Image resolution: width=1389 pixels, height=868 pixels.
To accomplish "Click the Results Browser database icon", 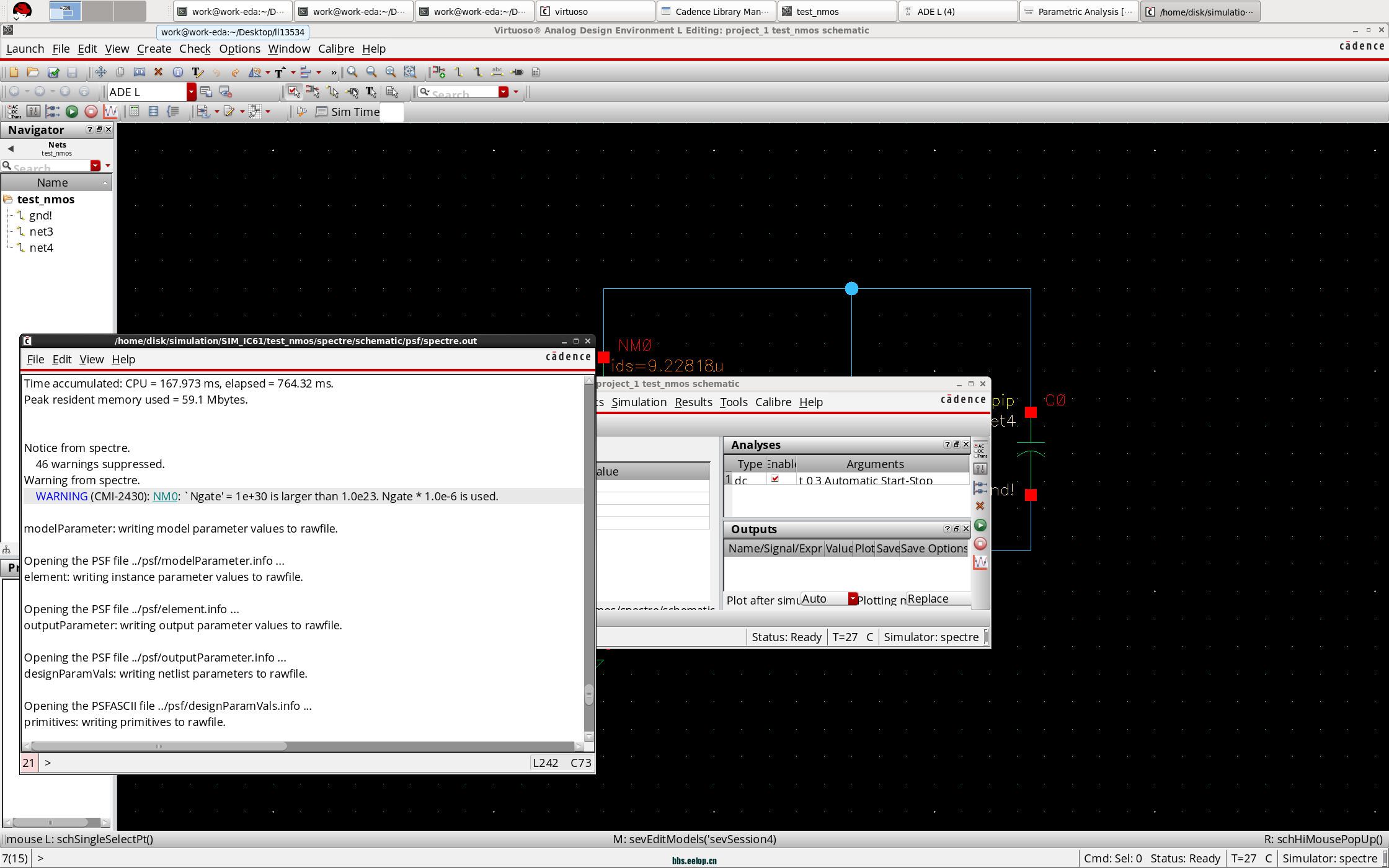I will pyautogui.click(x=154, y=112).
